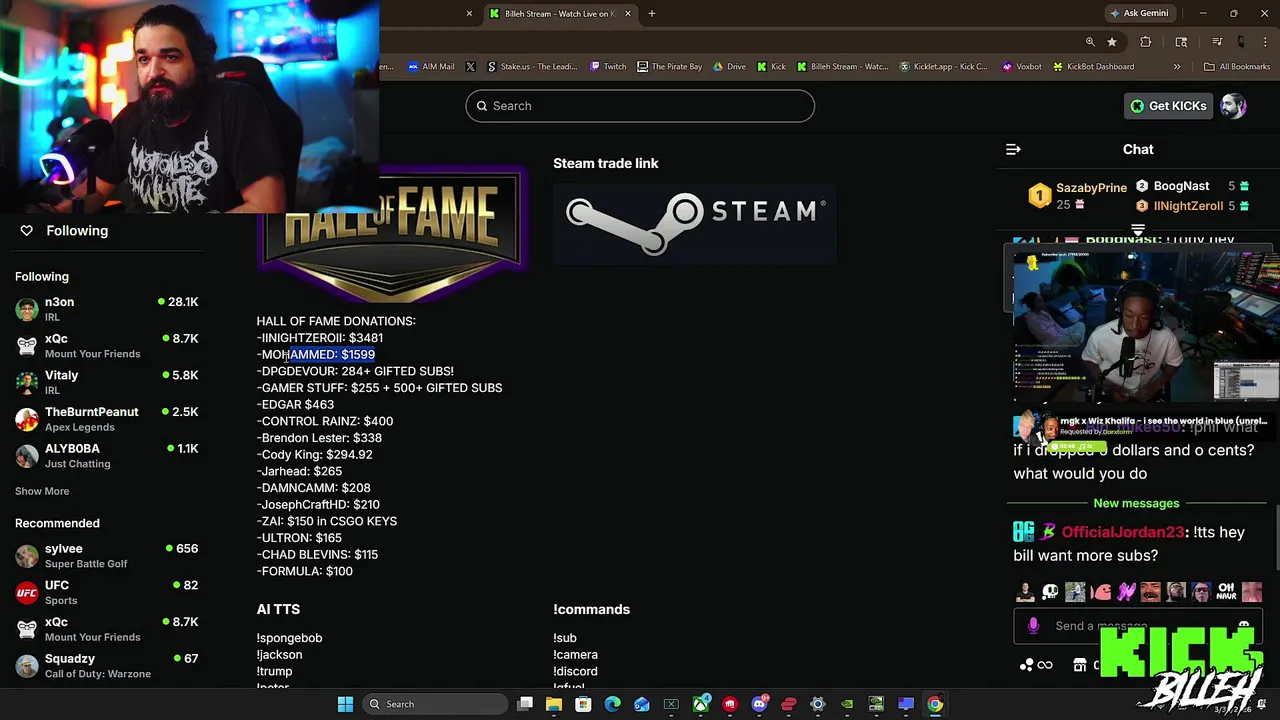Open Chrome three-dot menu
The image size is (1280, 720).
pyautogui.click(x=1265, y=42)
